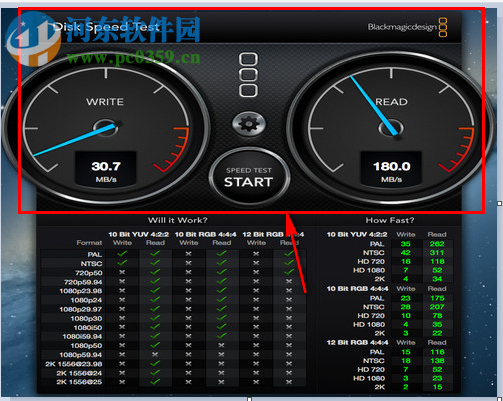The height and width of the screenshot is (401, 503).
Task: Click the 1080p50 format row
Action: pyautogui.click(x=173, y=345)
